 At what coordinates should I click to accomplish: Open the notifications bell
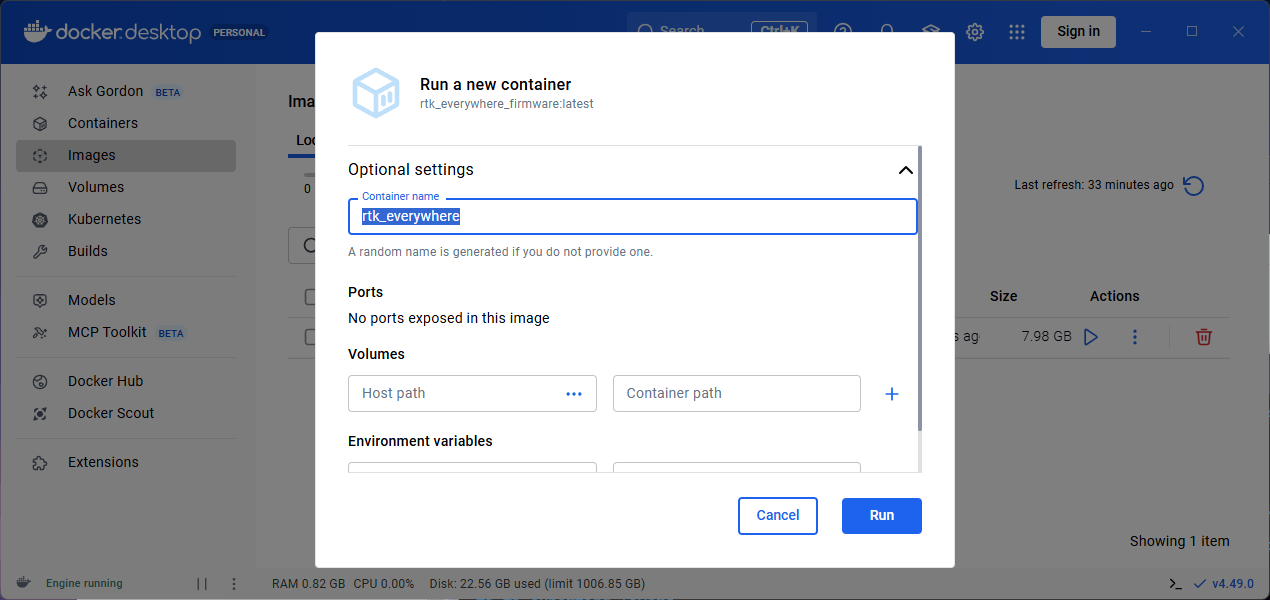(x=887, y=32)
